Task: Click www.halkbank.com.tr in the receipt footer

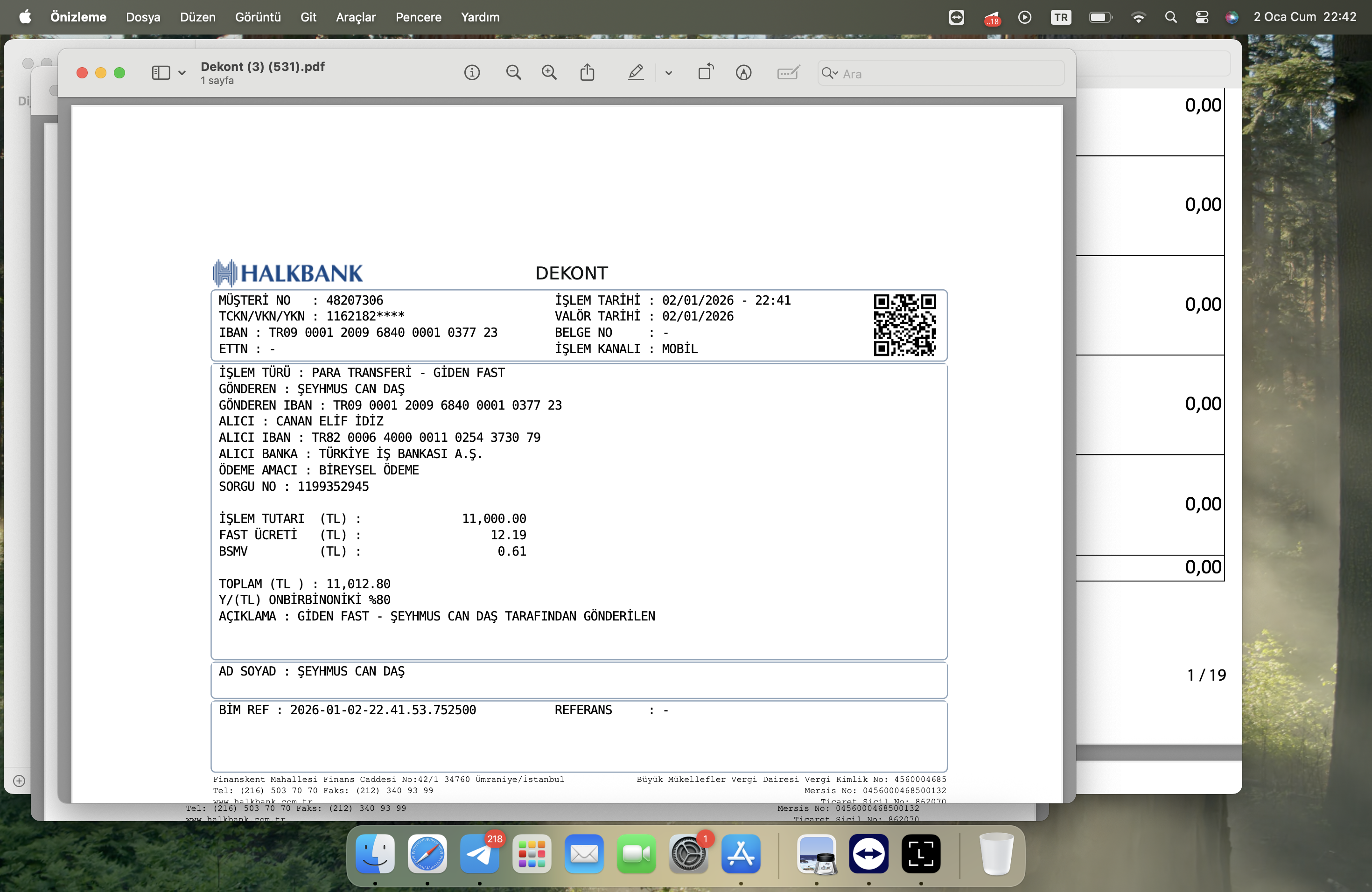Action: point(263,801)
